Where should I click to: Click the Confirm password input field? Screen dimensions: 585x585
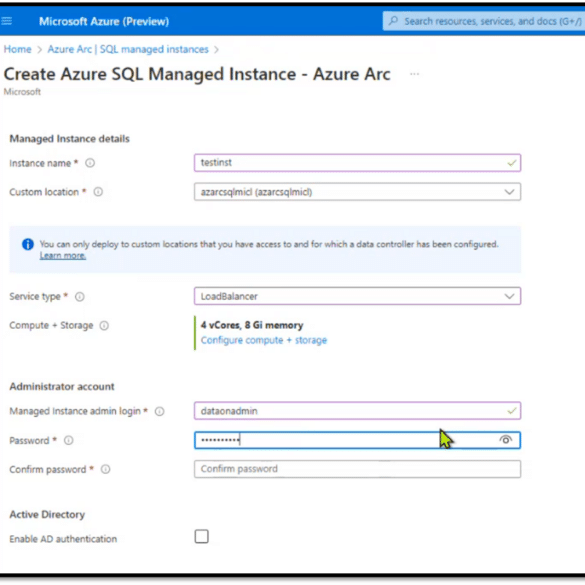pos(357,469)
